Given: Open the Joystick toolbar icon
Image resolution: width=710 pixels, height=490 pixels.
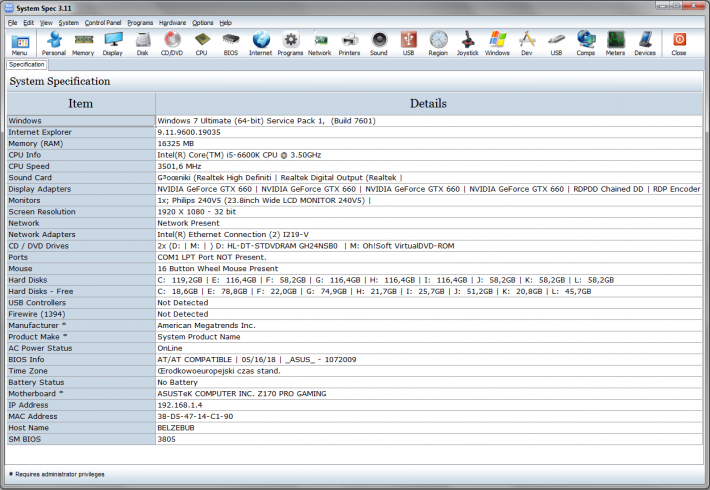Looking at the screenshot, I should 468,44.
